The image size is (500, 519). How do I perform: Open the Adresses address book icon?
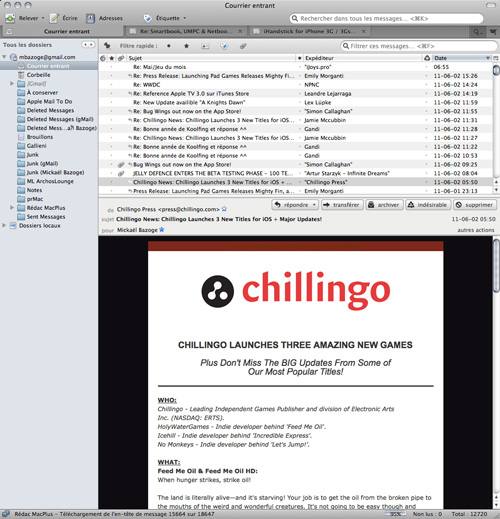pos(90,18)
